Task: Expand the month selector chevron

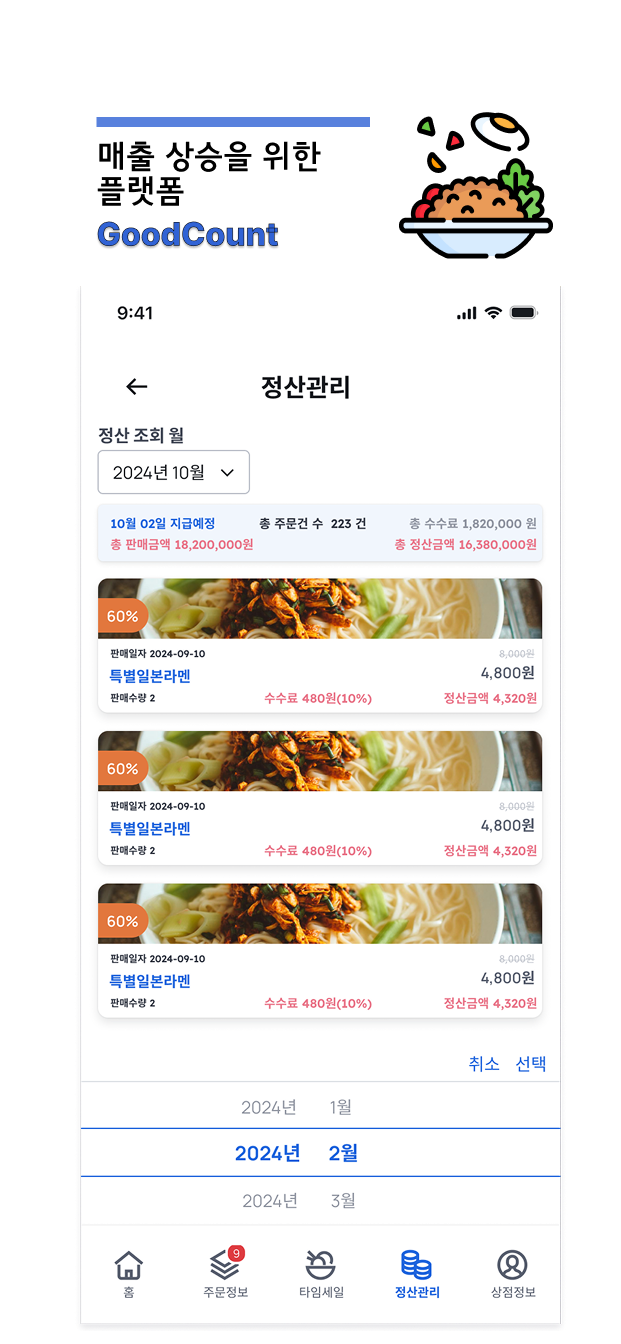Action: [x=227, y=472]
